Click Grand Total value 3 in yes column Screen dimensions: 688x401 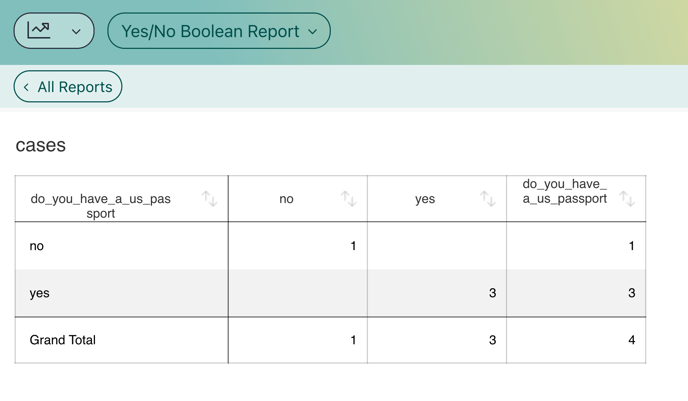(492, 340)
